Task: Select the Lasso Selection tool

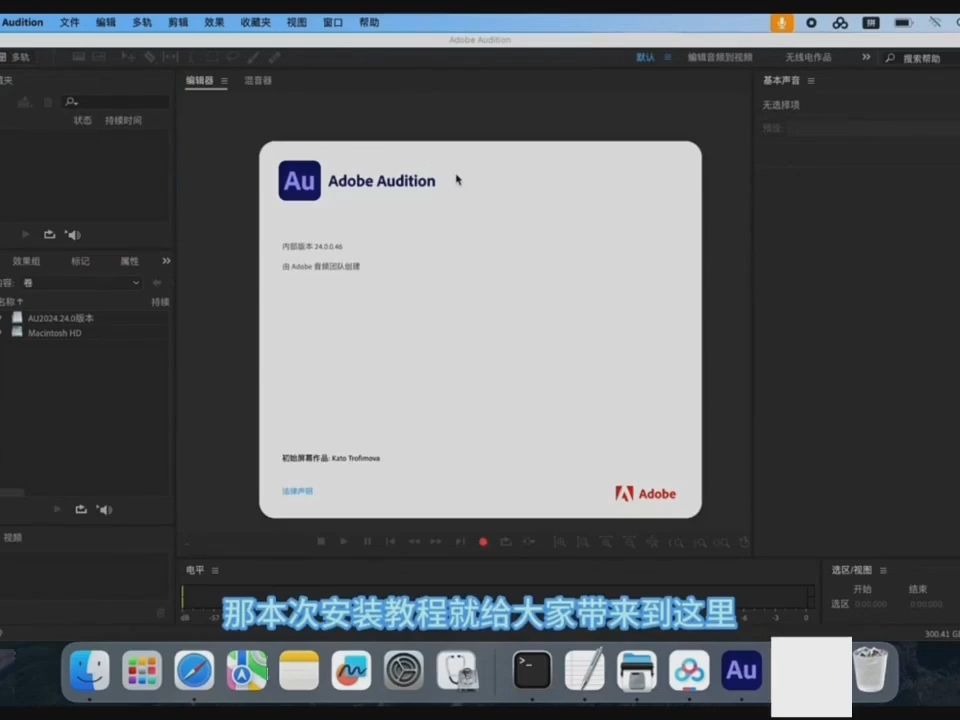Action: coord(233,57)
